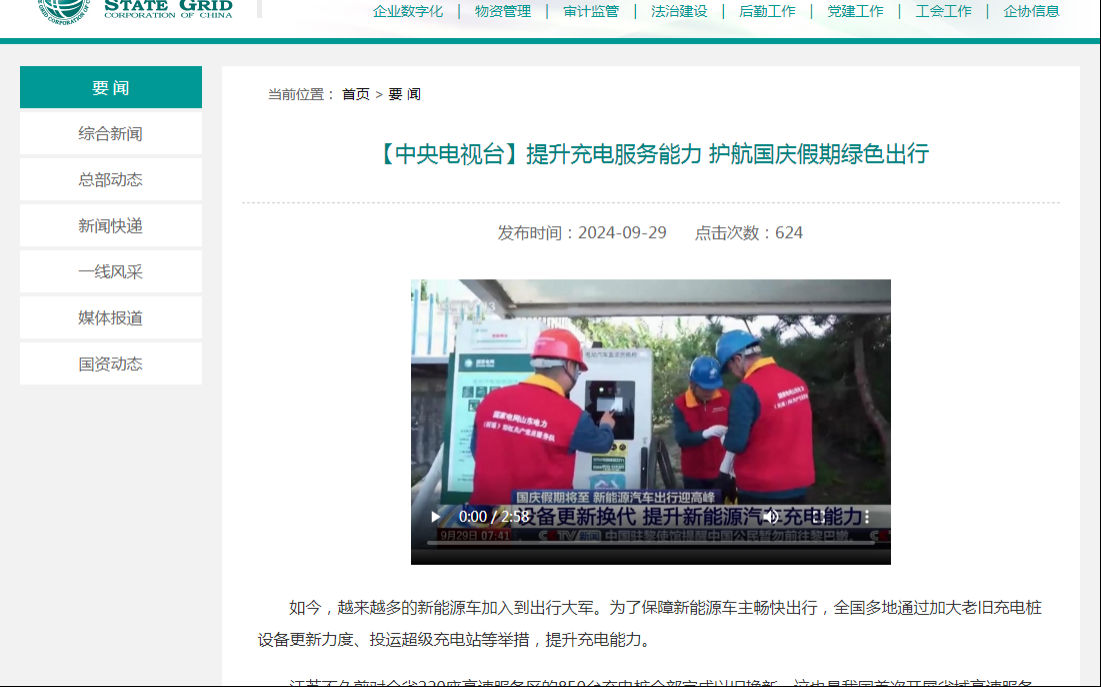
Task: Go to 新闻快递 in the sidebar
Action: 111,225
